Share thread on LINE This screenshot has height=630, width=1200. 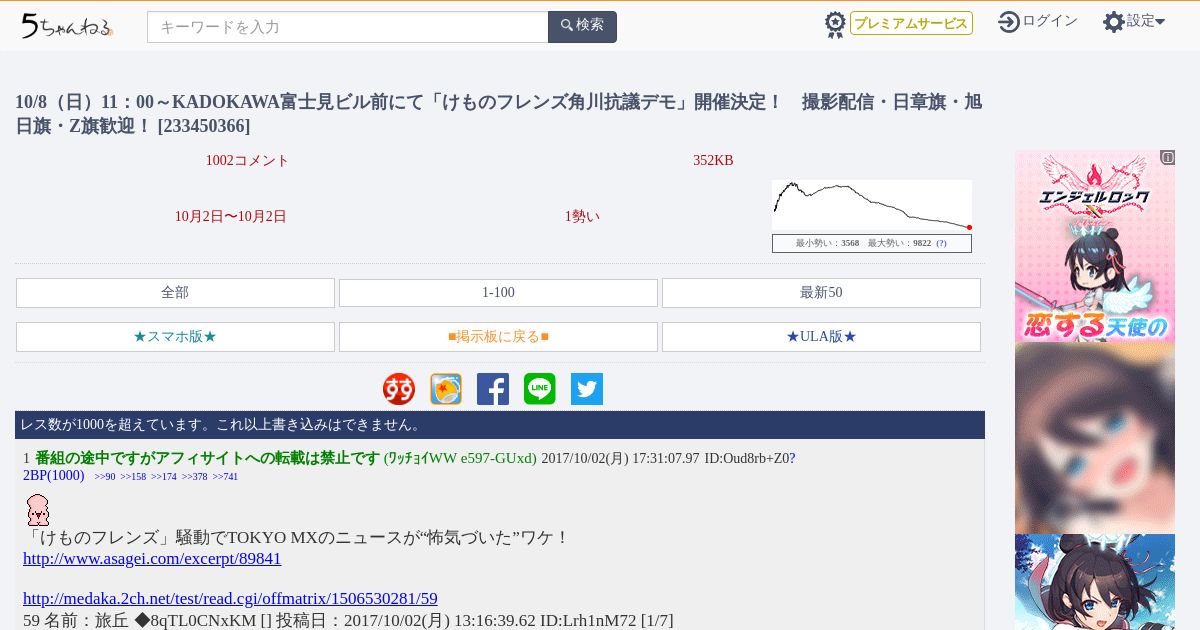point(540,389)
